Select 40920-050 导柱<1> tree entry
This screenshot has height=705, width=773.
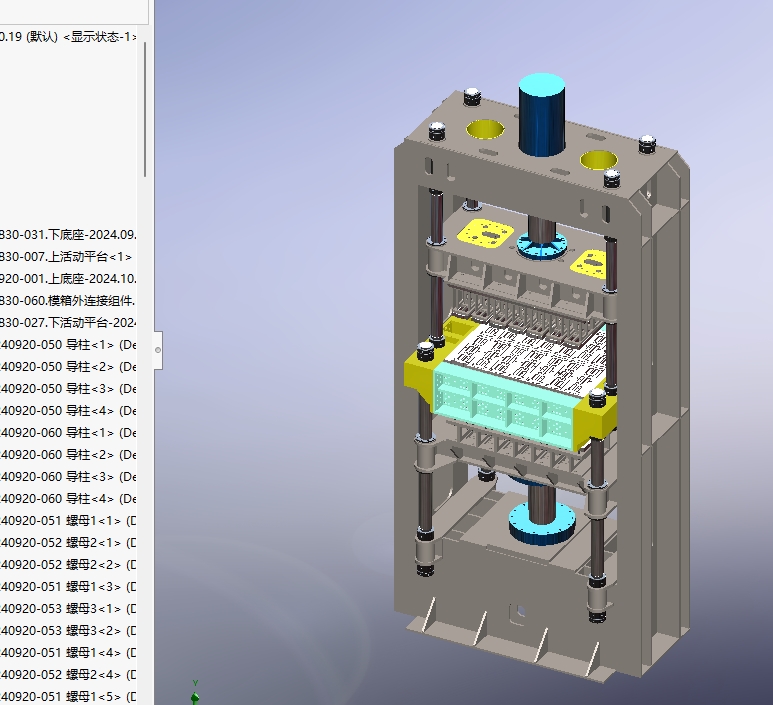[69, 345]
